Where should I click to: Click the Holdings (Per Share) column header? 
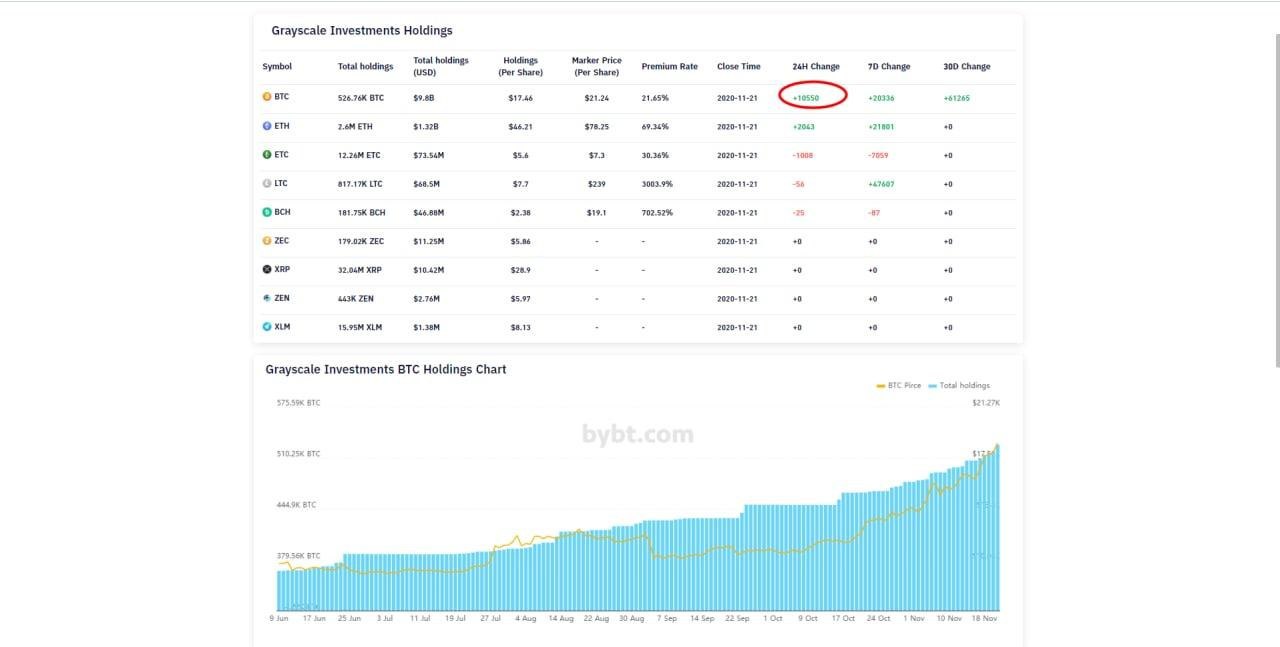pos(521,66)
